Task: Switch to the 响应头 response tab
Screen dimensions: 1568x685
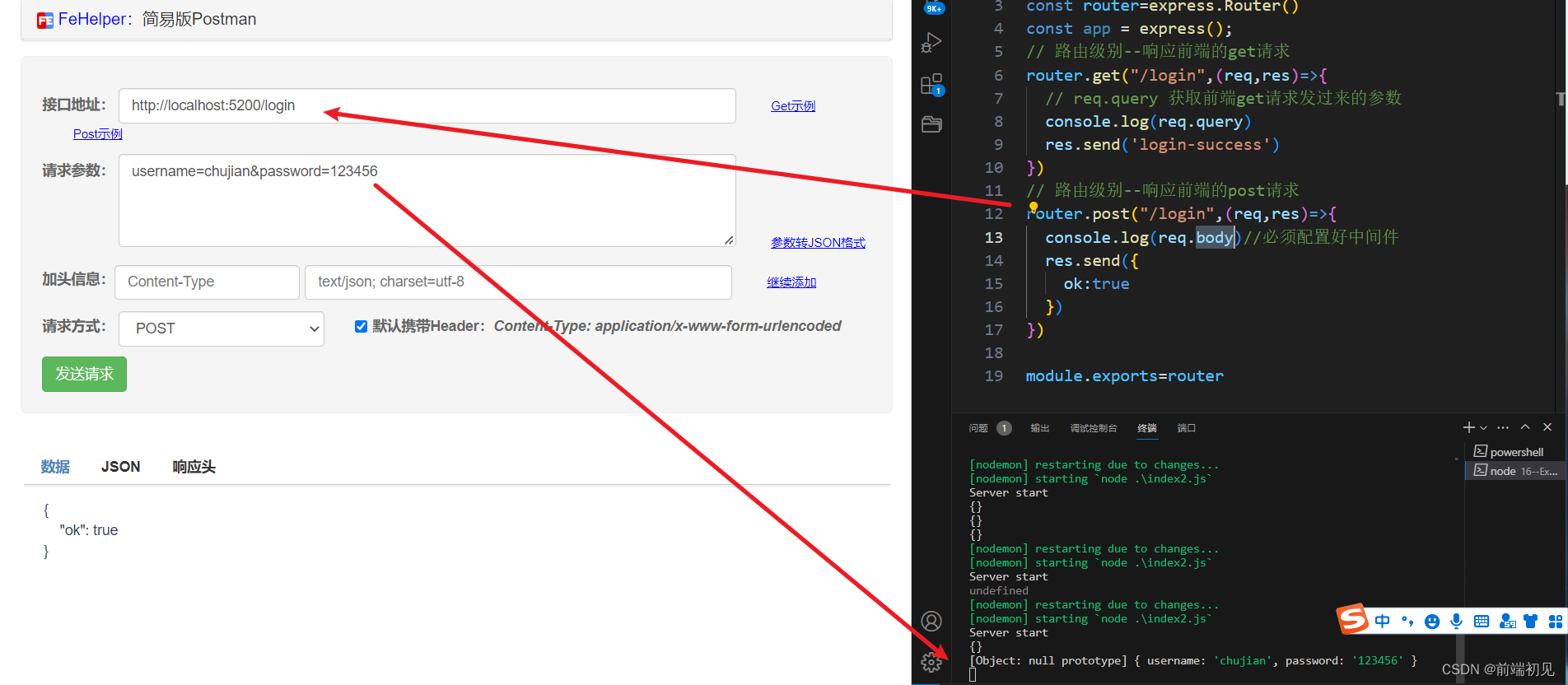Action: 194,467
